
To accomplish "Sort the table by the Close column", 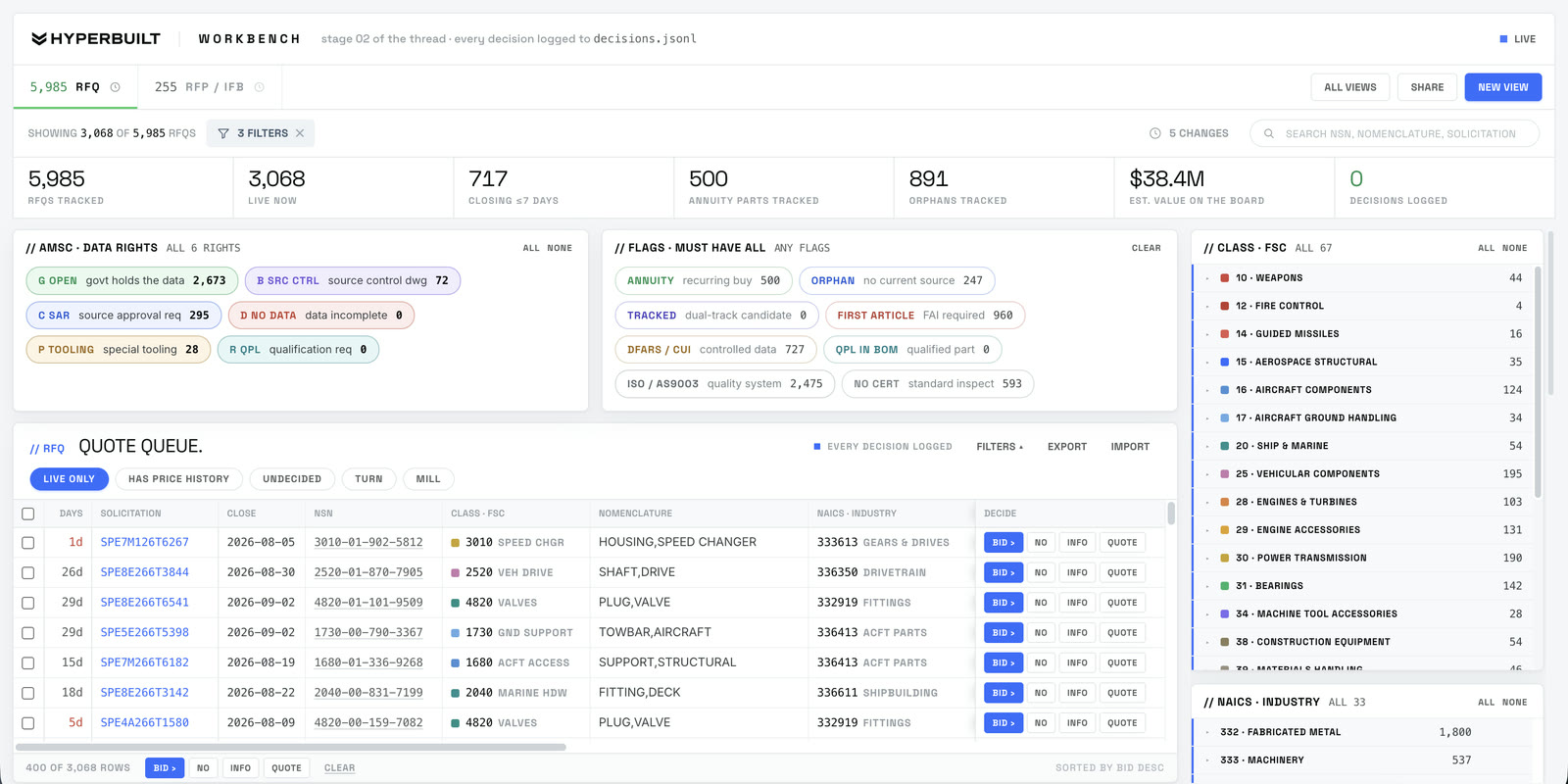I will 241,514.
